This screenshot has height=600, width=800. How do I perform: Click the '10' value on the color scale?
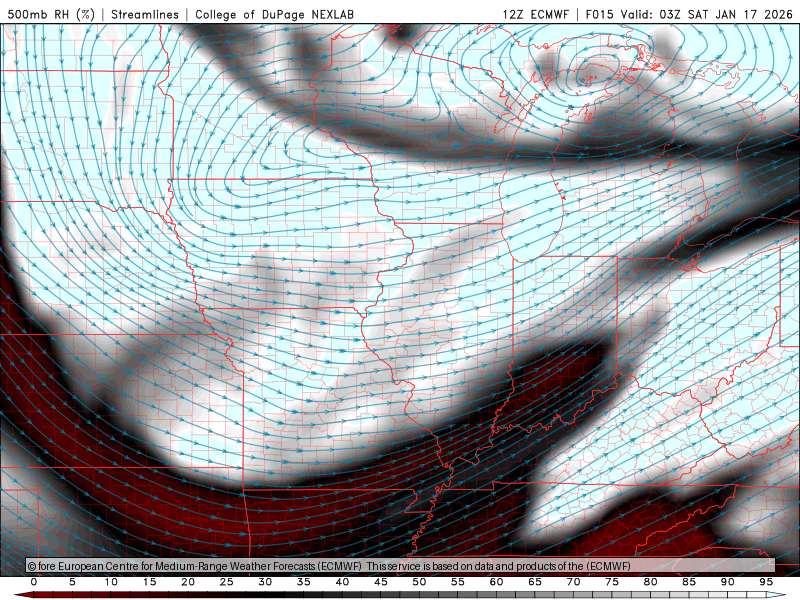pos(111,582)
